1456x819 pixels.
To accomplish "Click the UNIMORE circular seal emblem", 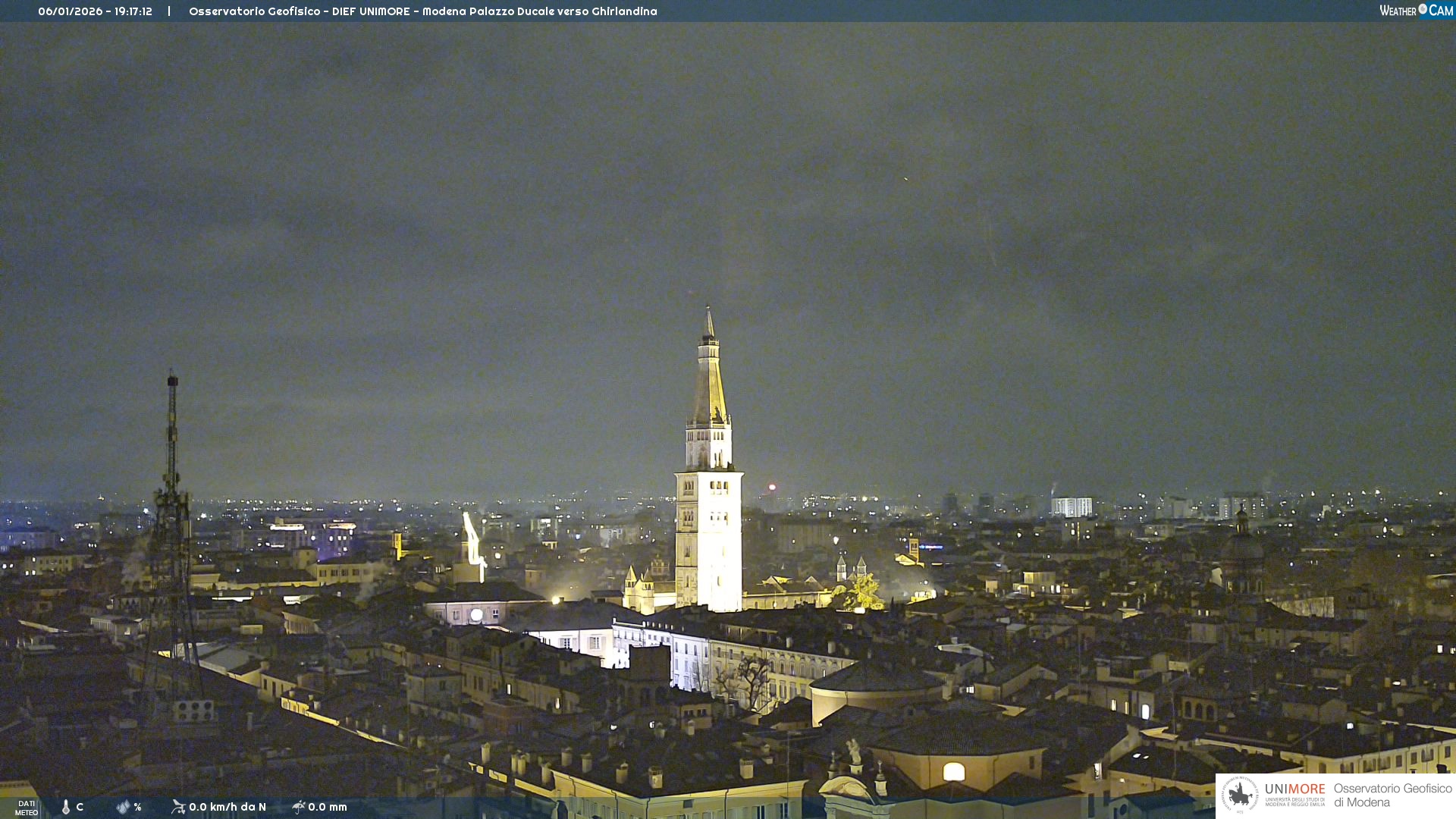I will (1240, 795).
